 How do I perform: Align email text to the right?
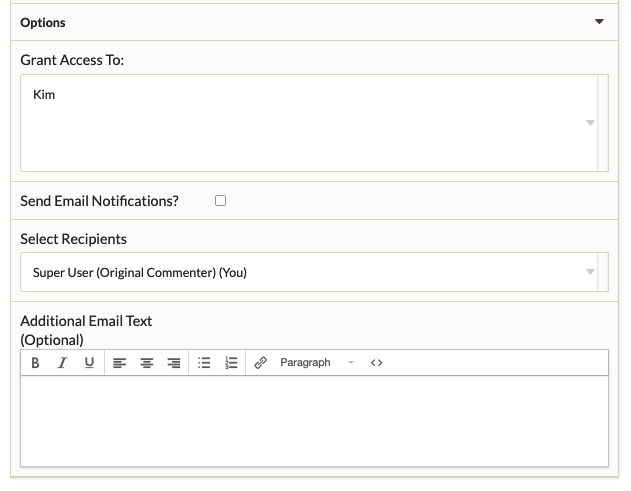pos(174,363)
